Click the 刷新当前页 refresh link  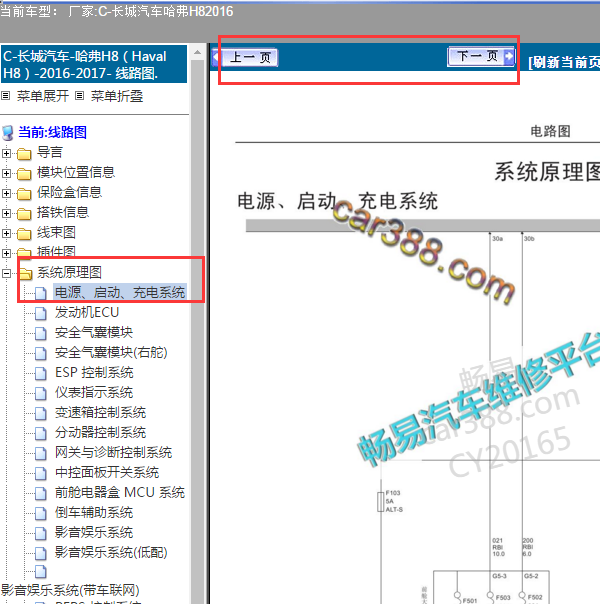pos(564,62)
